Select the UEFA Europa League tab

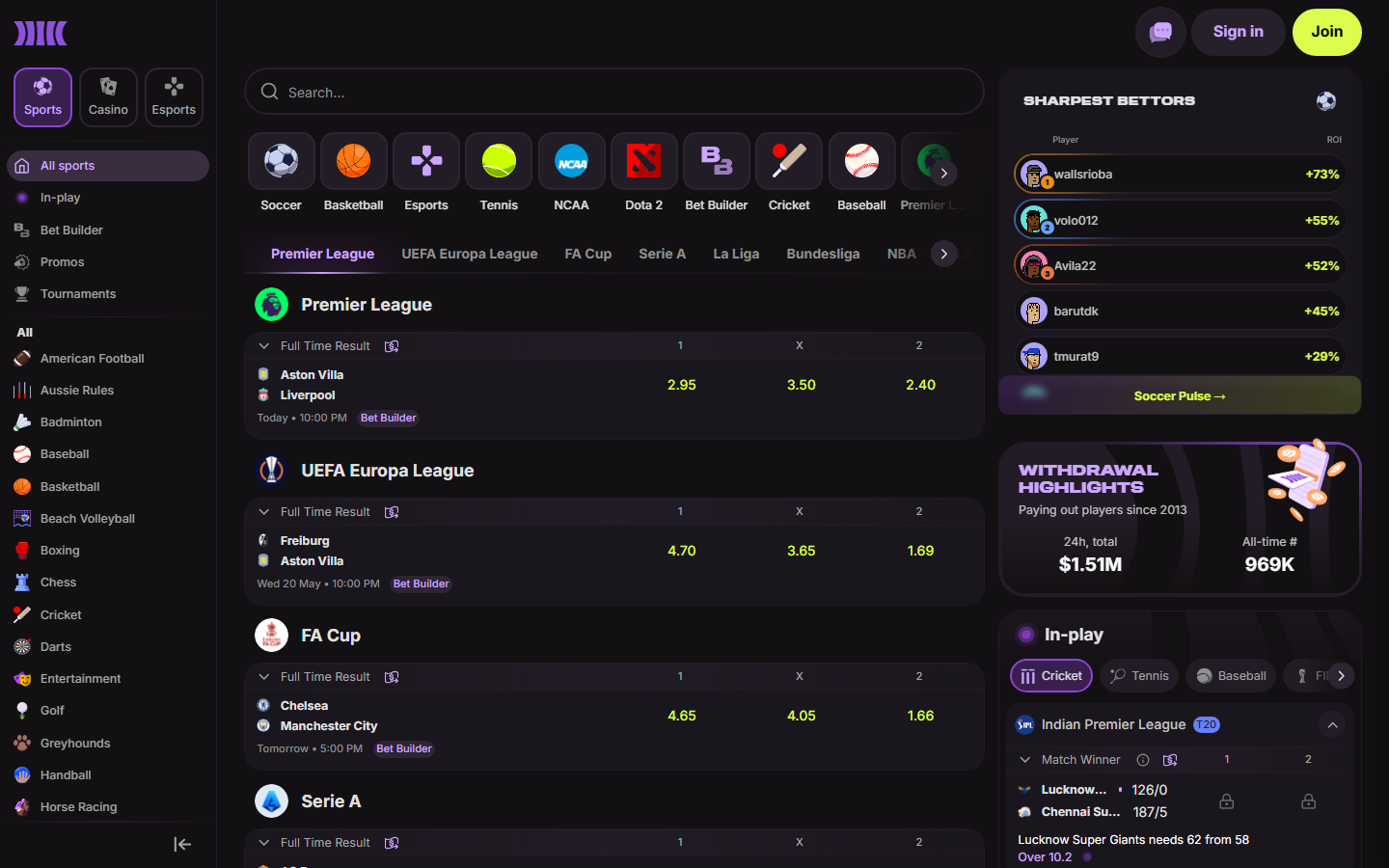point(470,254)
